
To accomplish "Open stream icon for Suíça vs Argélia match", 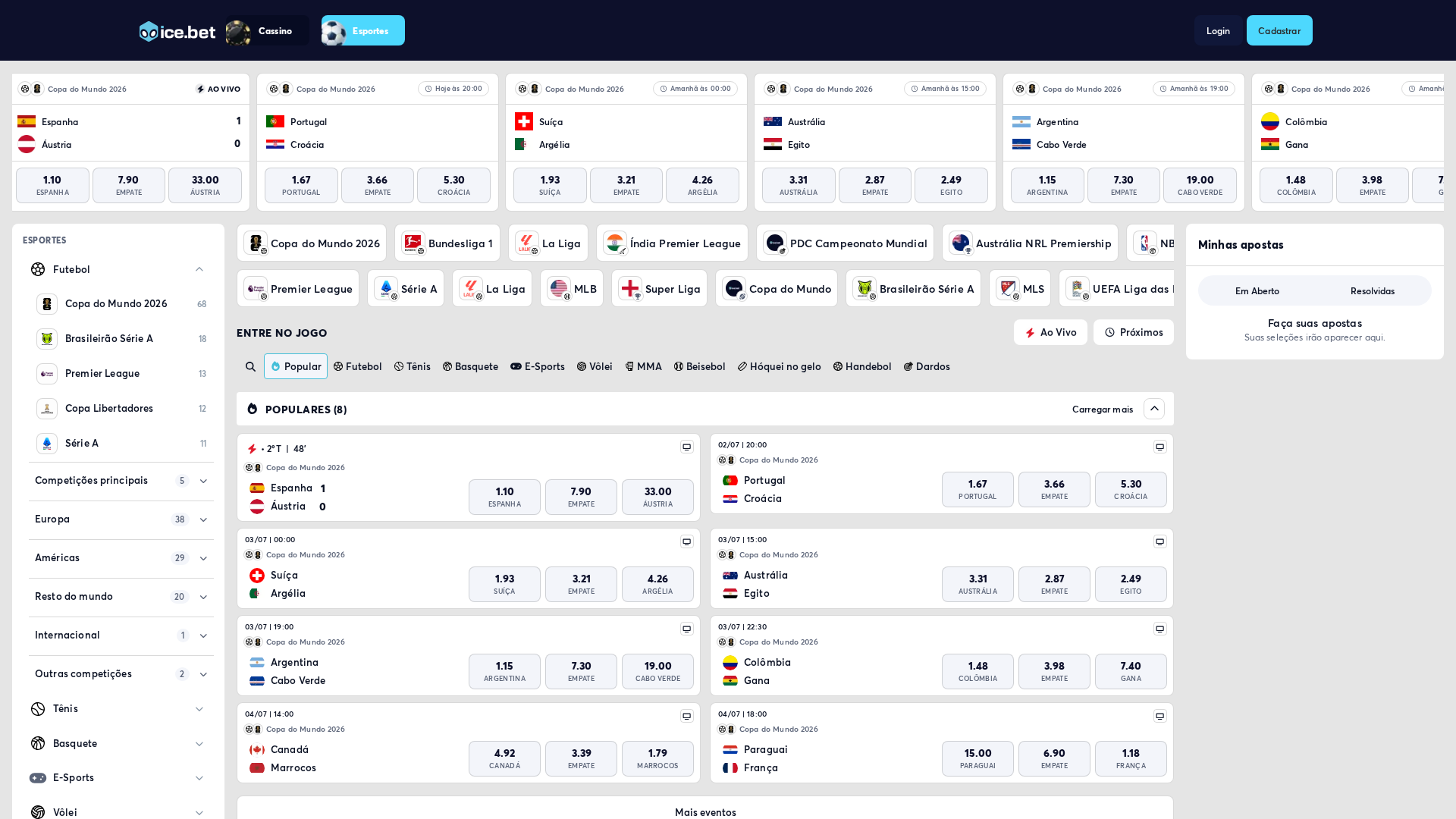I will (687, 542).
